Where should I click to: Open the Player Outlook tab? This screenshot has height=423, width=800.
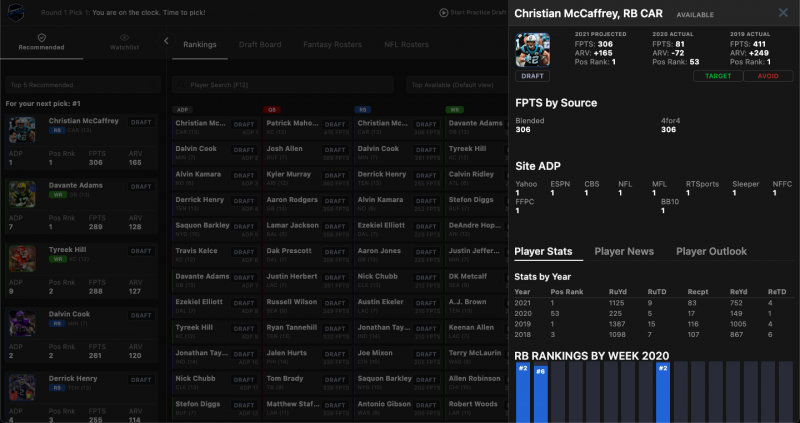711,252
